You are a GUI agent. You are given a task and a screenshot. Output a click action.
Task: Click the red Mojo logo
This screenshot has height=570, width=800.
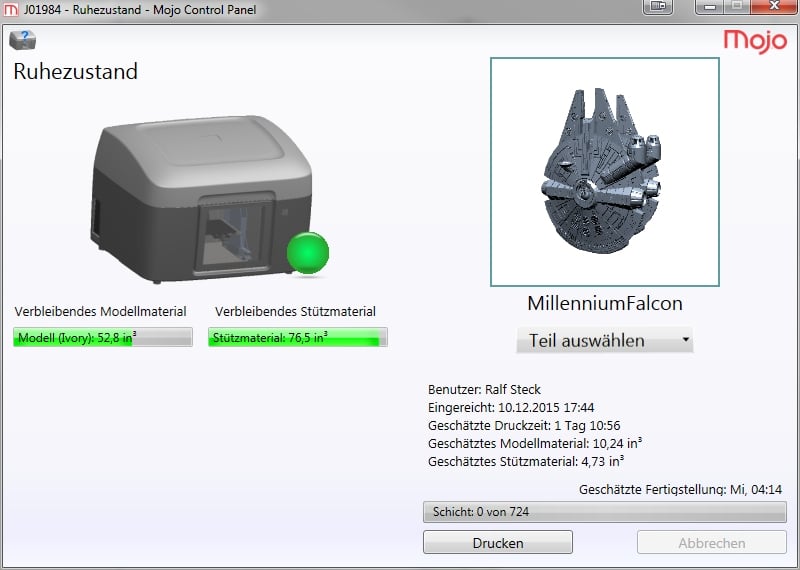(x=755, y=41)
